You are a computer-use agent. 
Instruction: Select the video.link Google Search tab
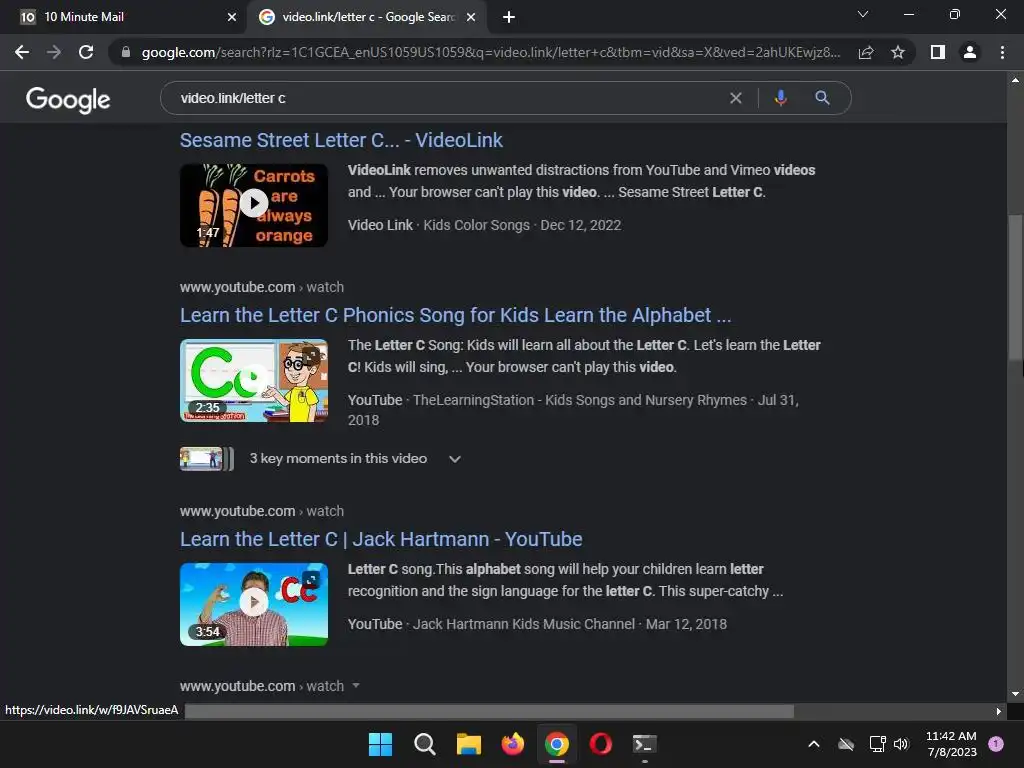[367, 17]
